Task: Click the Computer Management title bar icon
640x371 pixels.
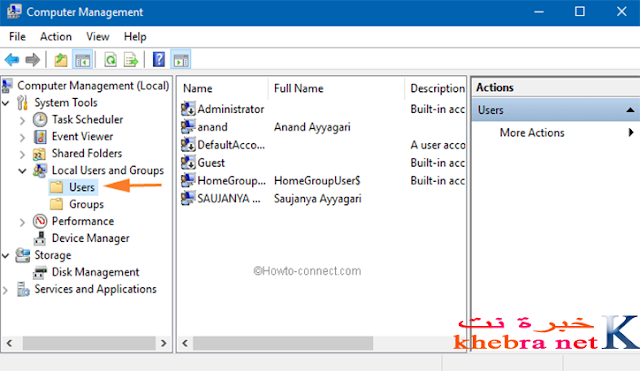Action: (14, 11)
